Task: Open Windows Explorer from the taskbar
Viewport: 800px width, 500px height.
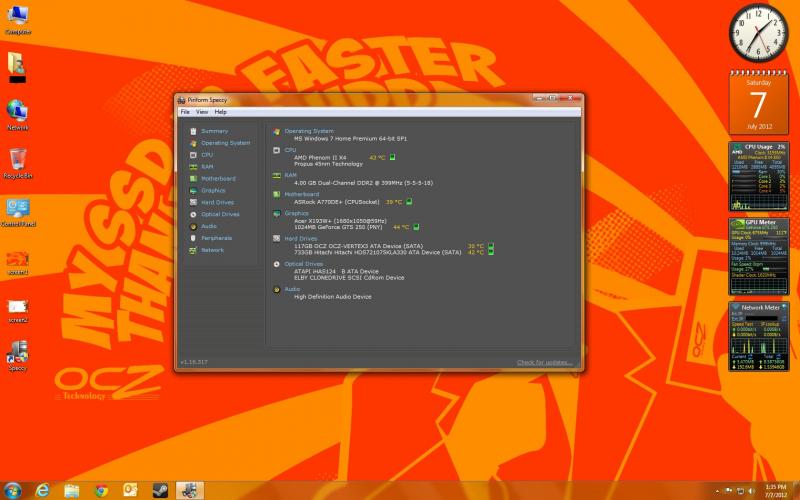Action: coord(72,491)
